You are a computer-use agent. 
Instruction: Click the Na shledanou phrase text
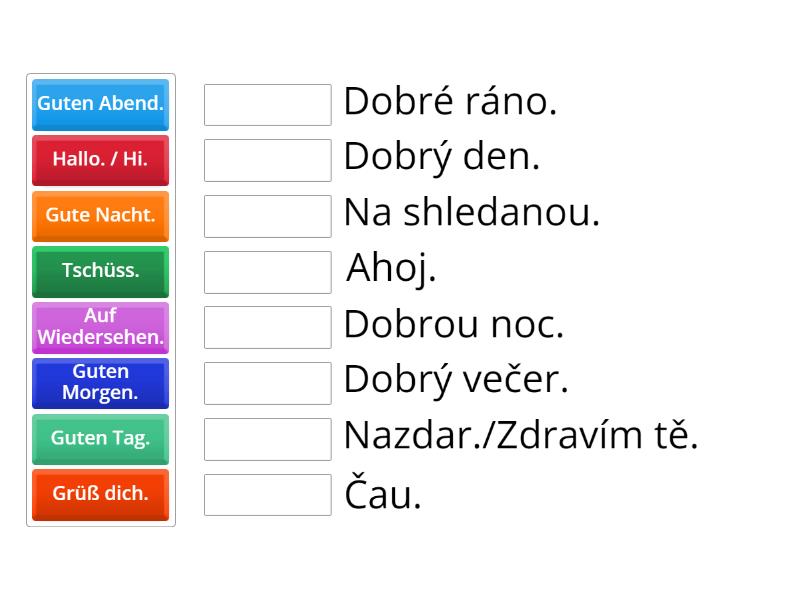[x=471, y=214]
